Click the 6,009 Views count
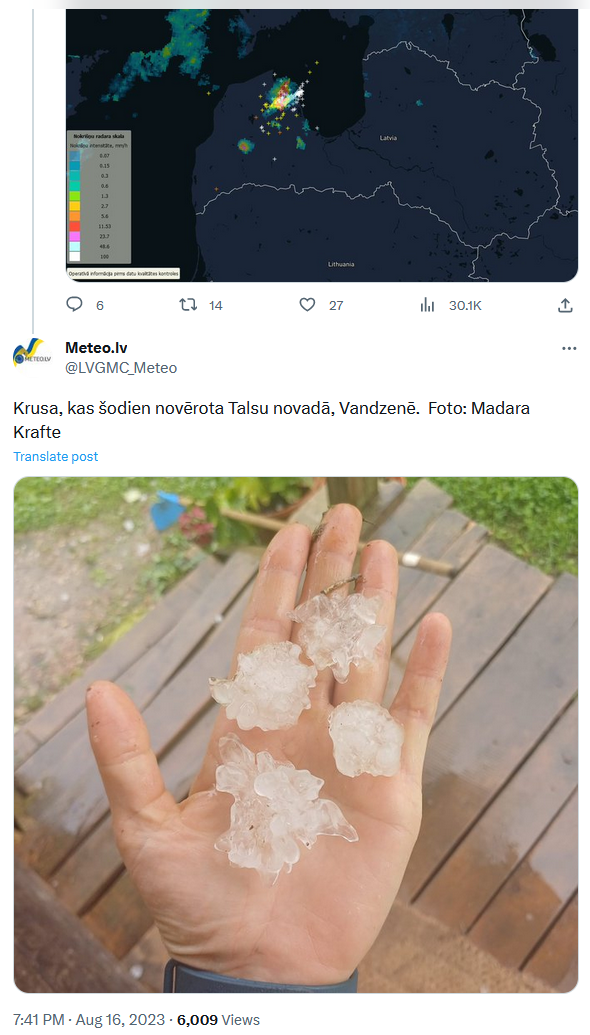This screenshot has height=1035, width=590. click(x=218, y=1020)
